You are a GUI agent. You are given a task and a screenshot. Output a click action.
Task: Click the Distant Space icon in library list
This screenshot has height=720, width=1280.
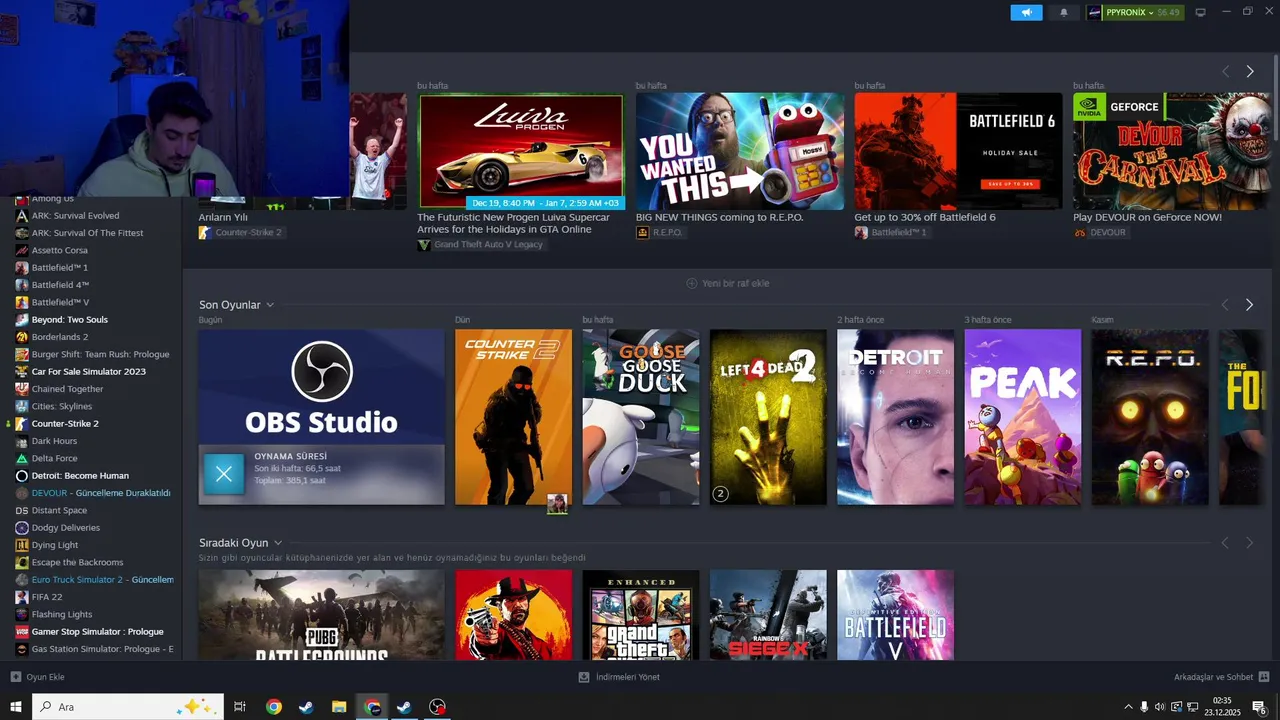22,510
